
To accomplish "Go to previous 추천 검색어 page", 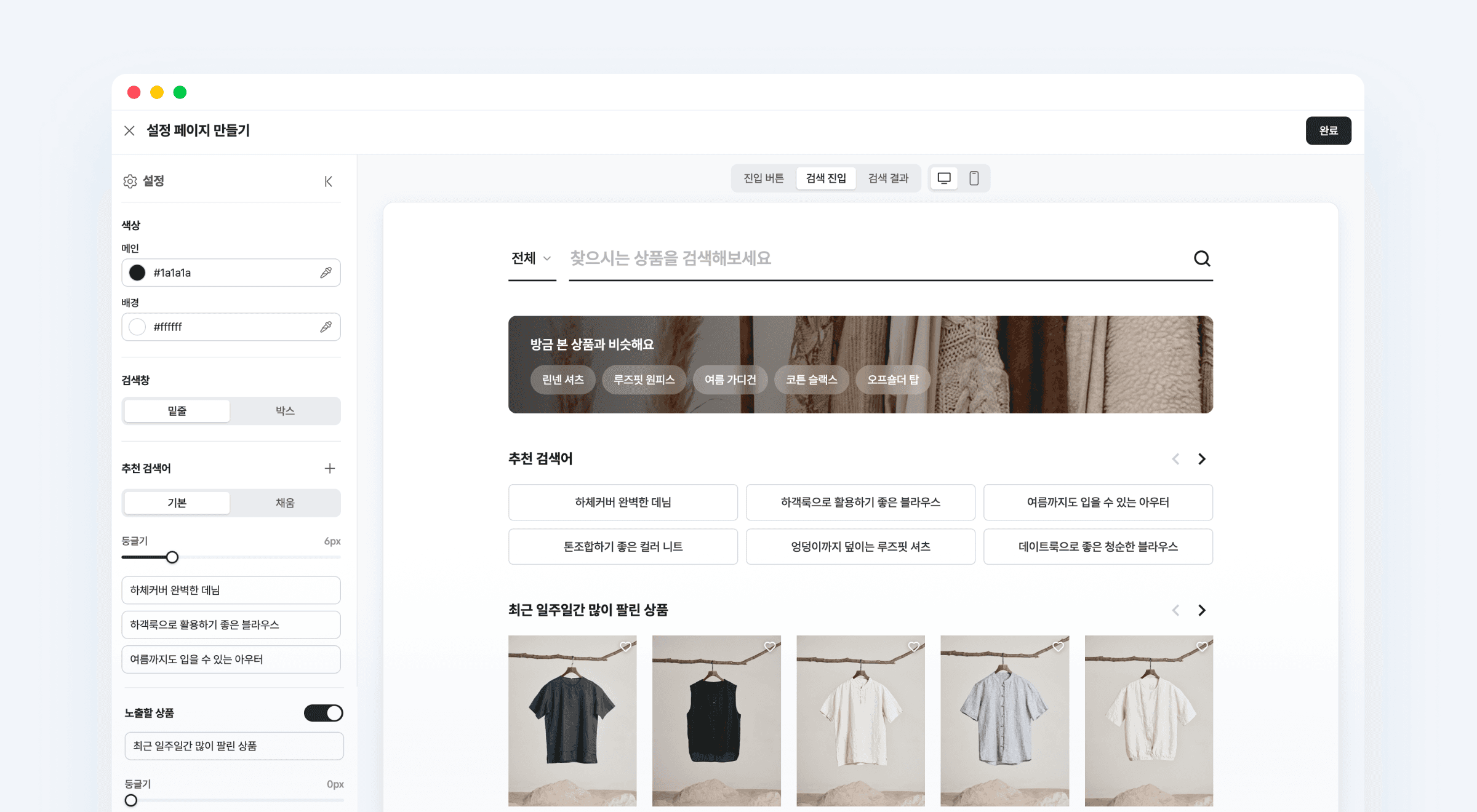I will point(1175,459).
